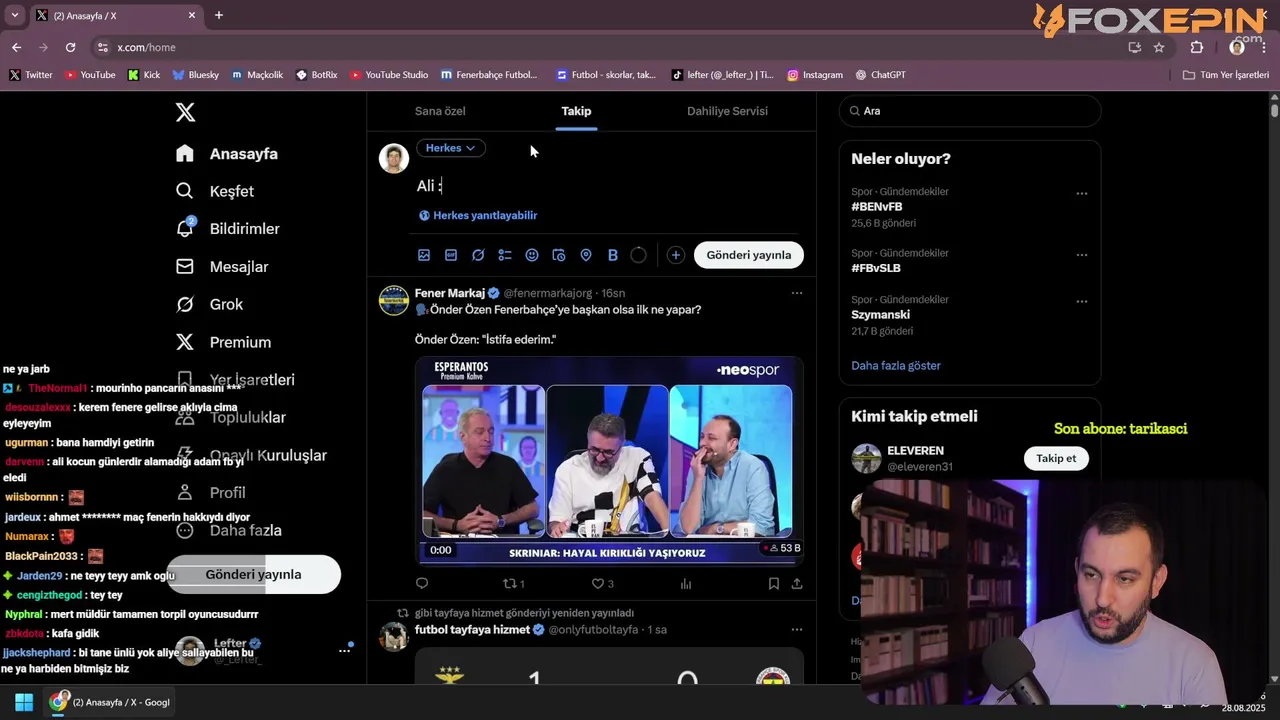The width and height of the screenshot is (1280, 720).
Task: Click the sidebar Gönderi yayınla button
Action: click(x=253, y=575)
